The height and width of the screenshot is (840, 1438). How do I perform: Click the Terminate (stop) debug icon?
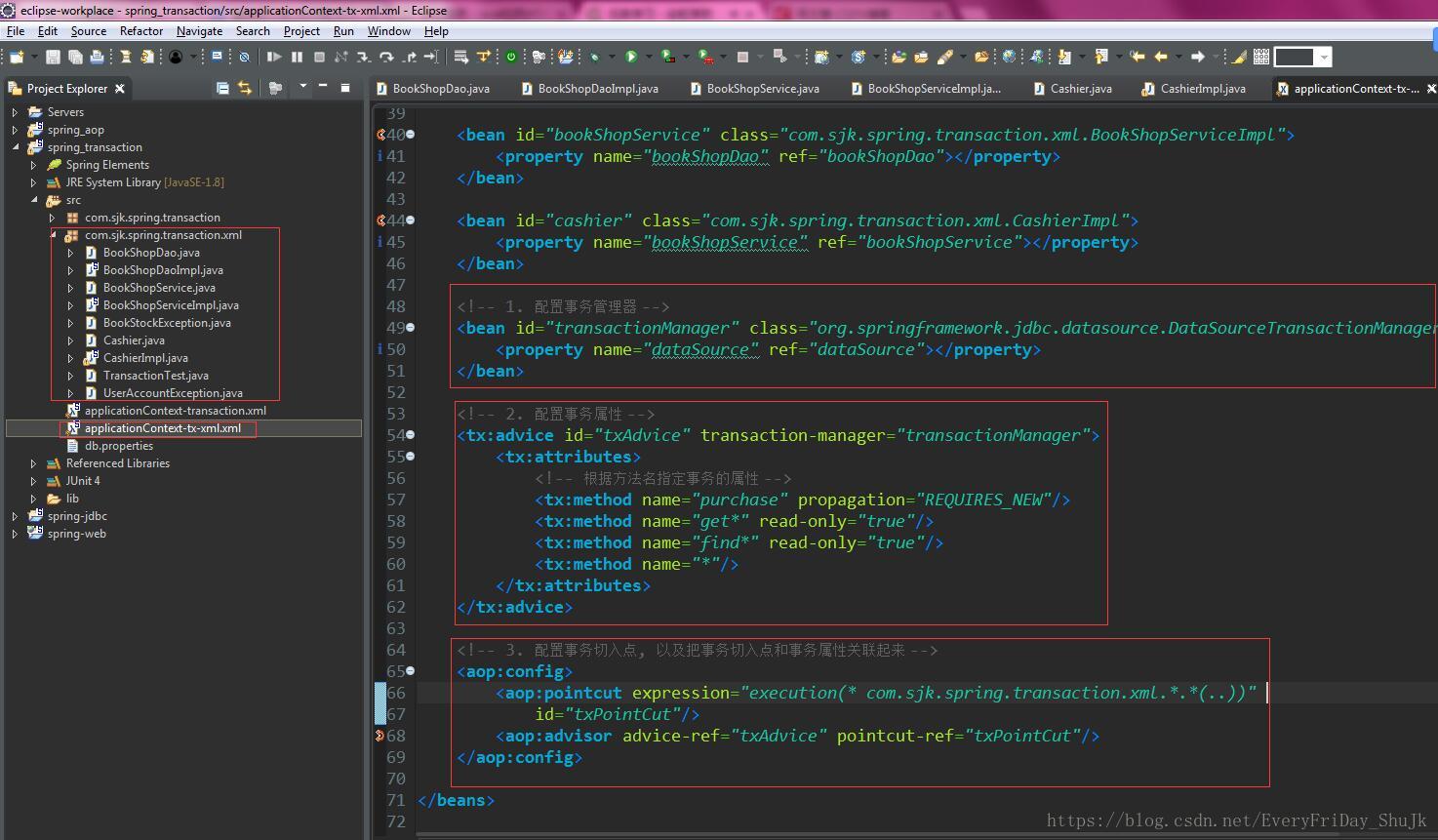(x=319, y=57)
